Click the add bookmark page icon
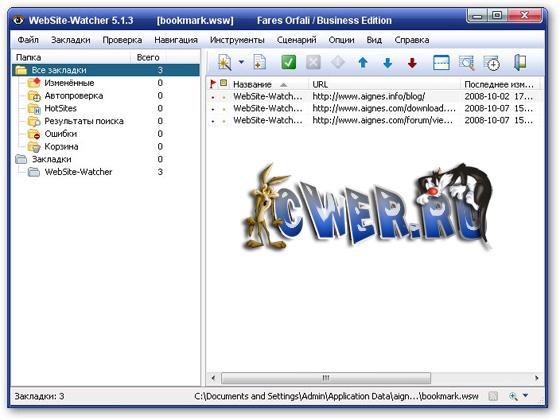This screenshot has height=420, width=560. point(260,62)
